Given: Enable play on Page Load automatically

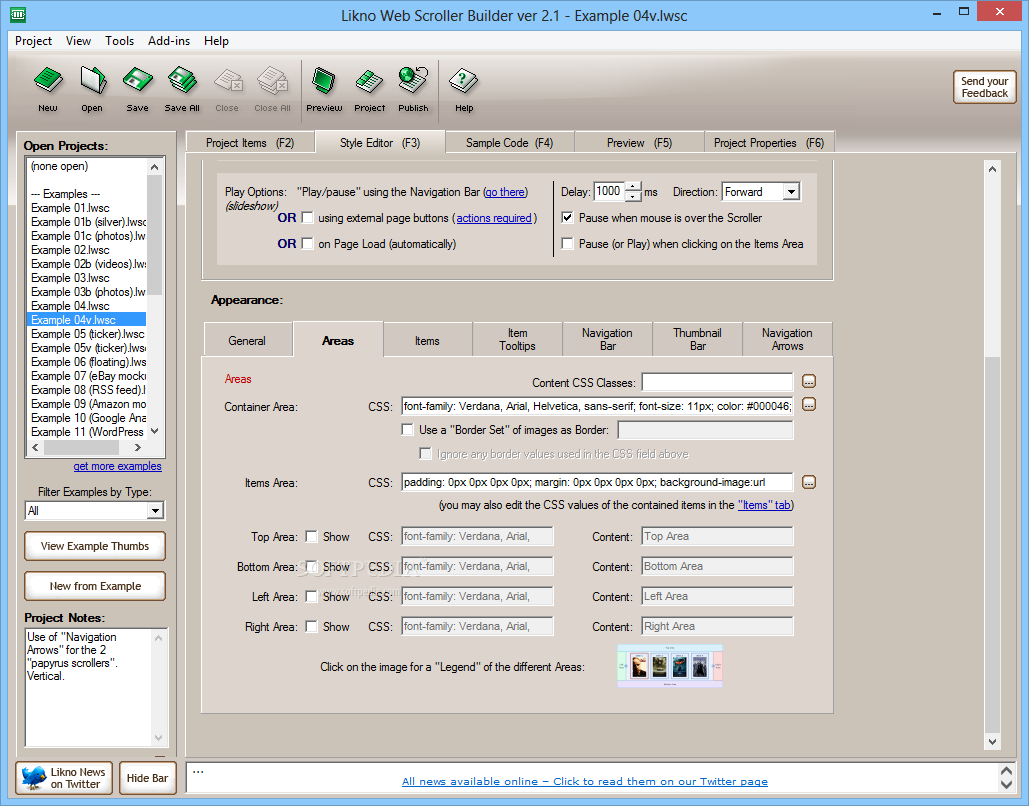Looking at the screenshot, I should point(307,244).
